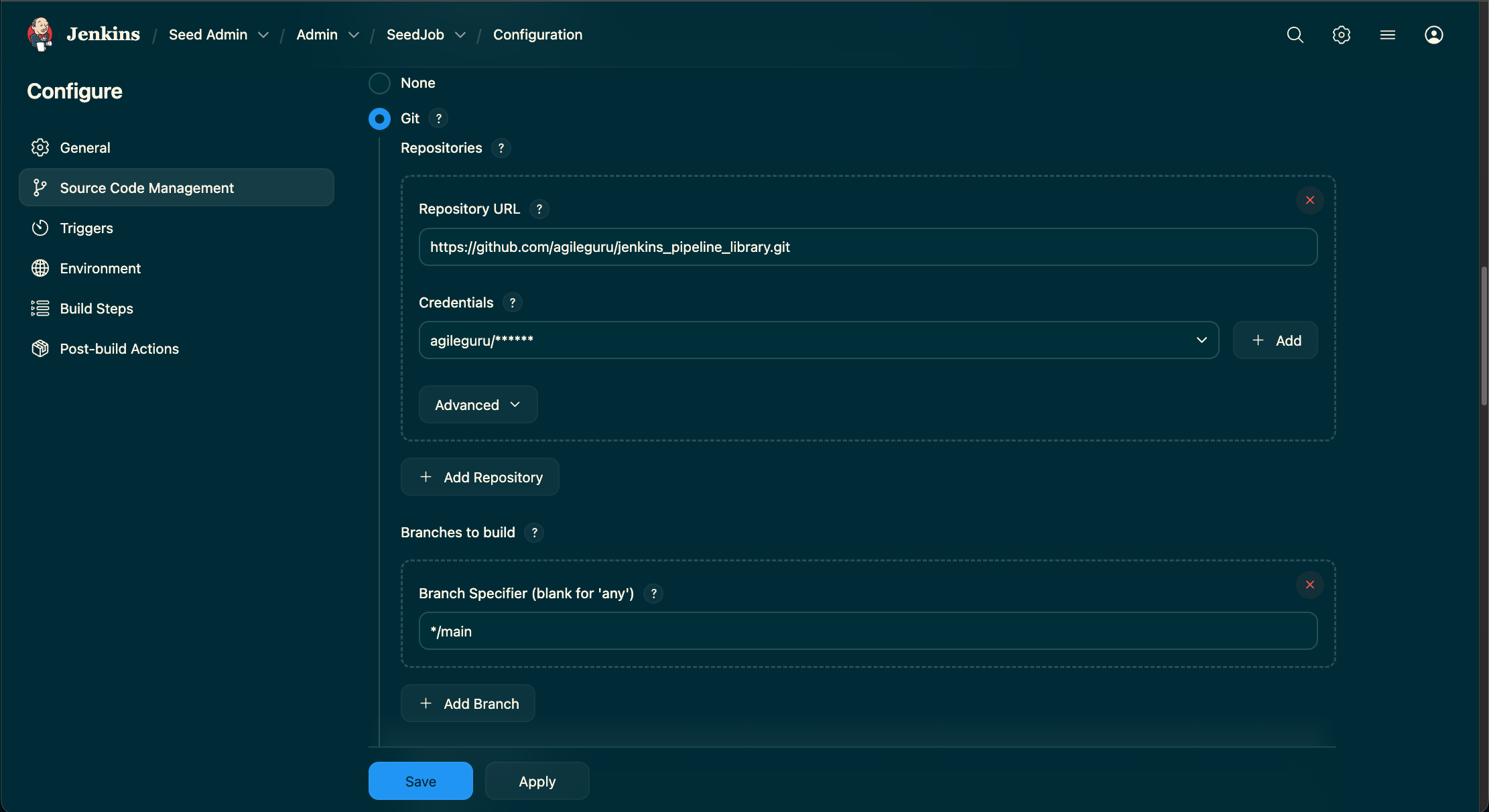Open the Environment section via globe icon
This screenshot has height=812, width=1489.
pyautogui.click(x=40, y=268)
